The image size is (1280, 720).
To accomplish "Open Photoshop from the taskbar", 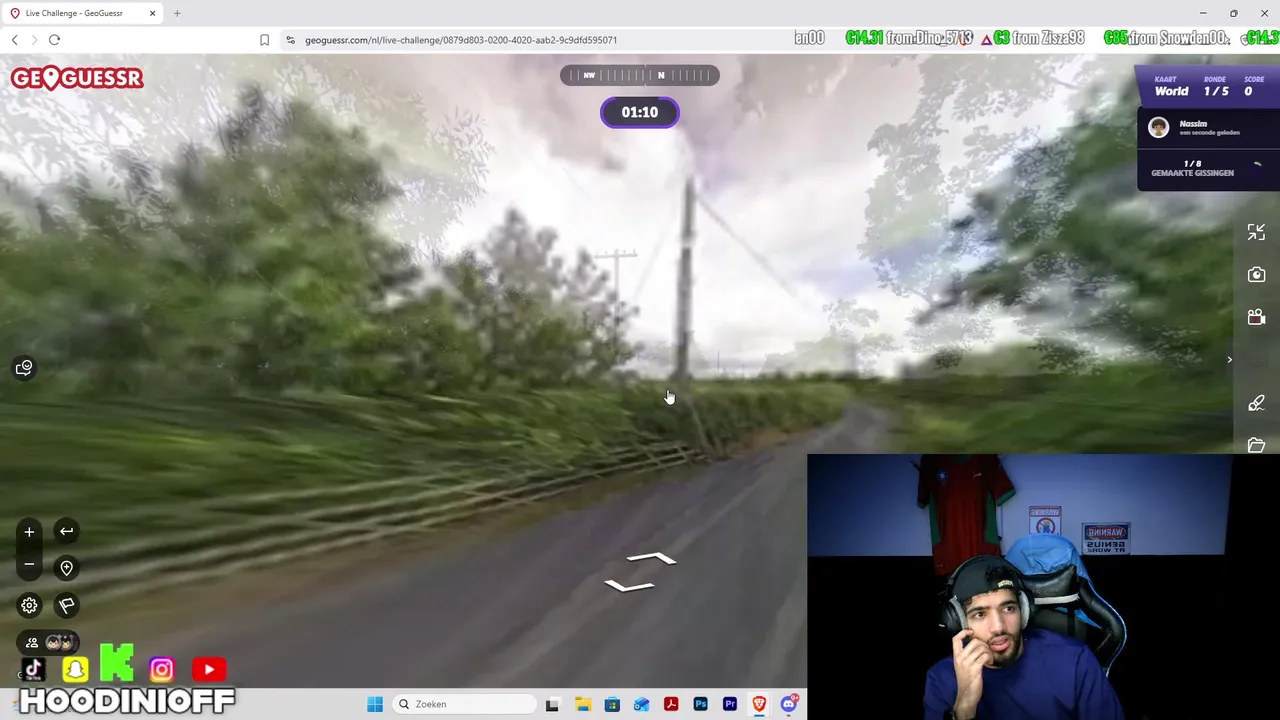I will coord(701,704).
